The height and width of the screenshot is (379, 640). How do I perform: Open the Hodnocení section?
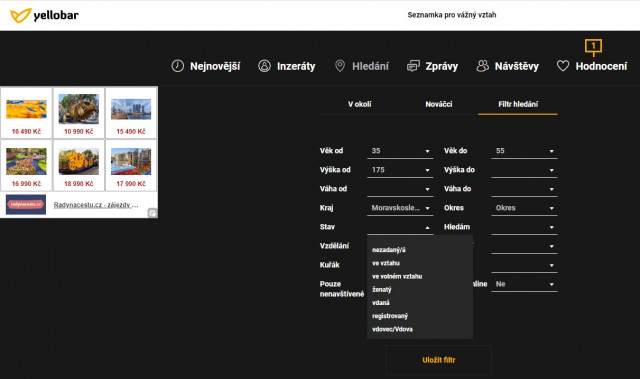601,66
